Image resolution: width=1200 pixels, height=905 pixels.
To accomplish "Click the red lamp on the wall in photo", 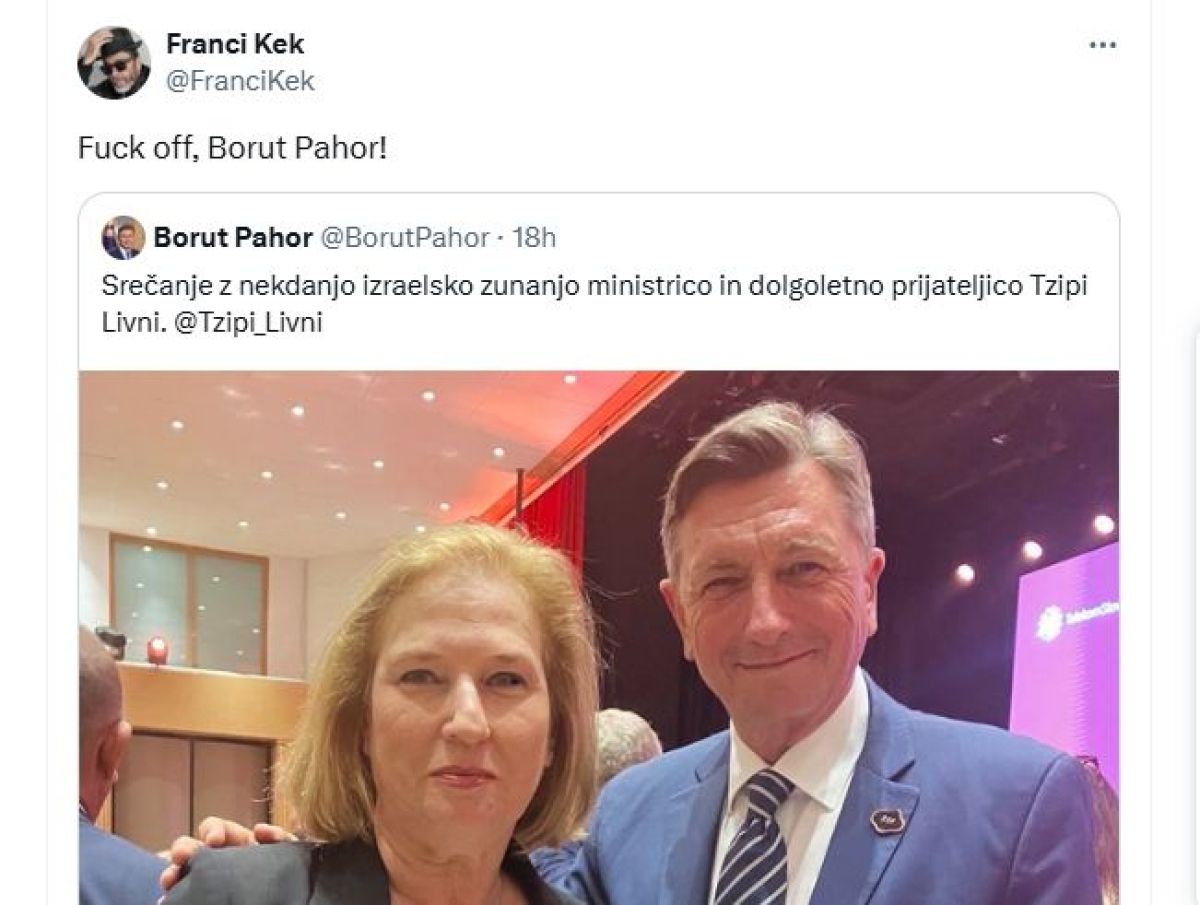I will (157, 650).
